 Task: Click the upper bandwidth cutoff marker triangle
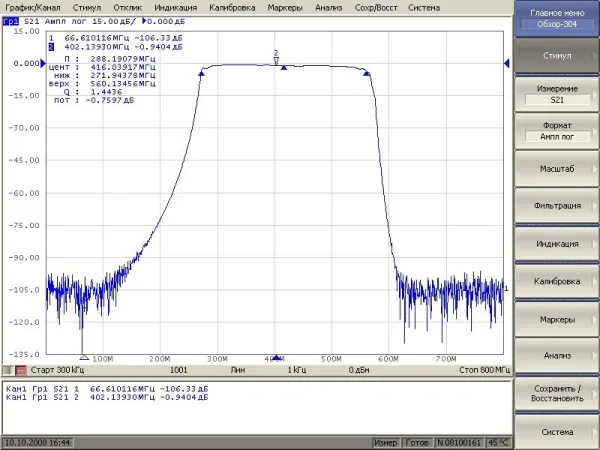point(367,74)
